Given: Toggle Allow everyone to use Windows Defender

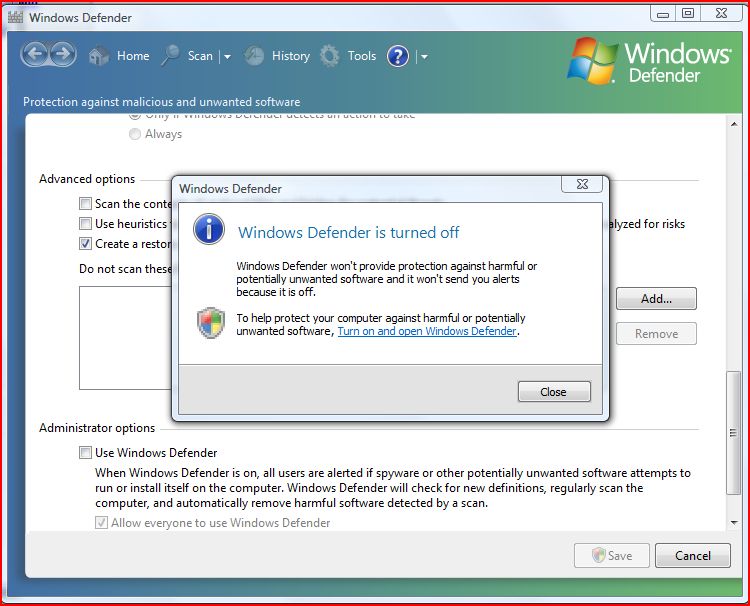Looking at the screenshot, I should [x=101, y=522].
